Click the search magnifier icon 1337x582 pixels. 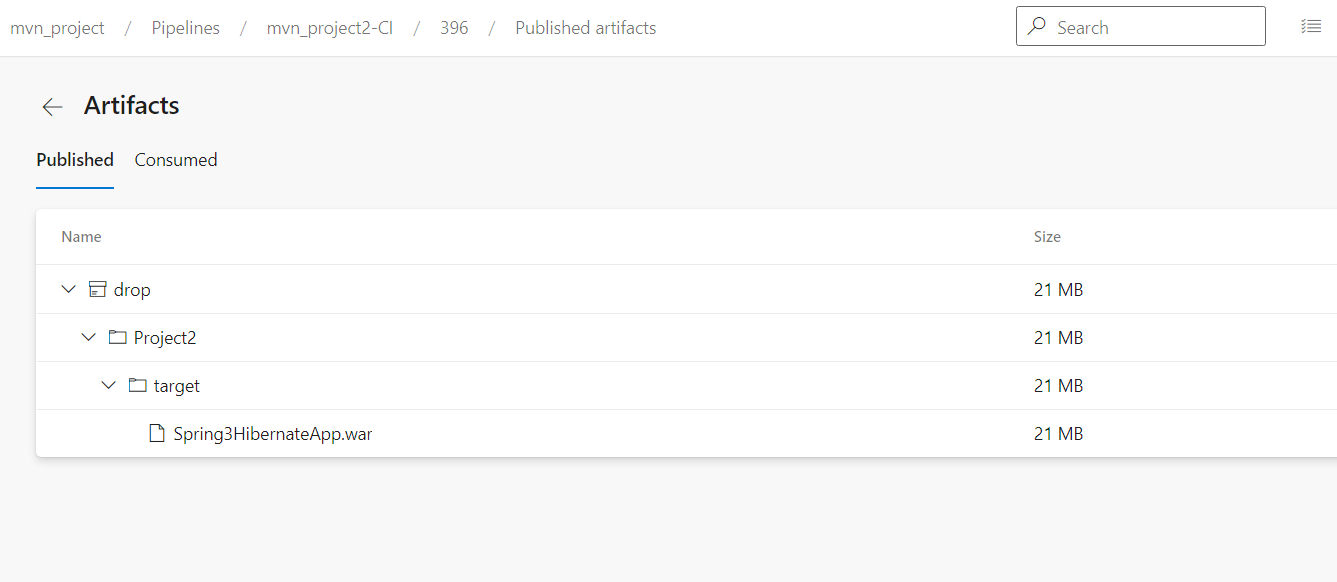[1037, 27]
